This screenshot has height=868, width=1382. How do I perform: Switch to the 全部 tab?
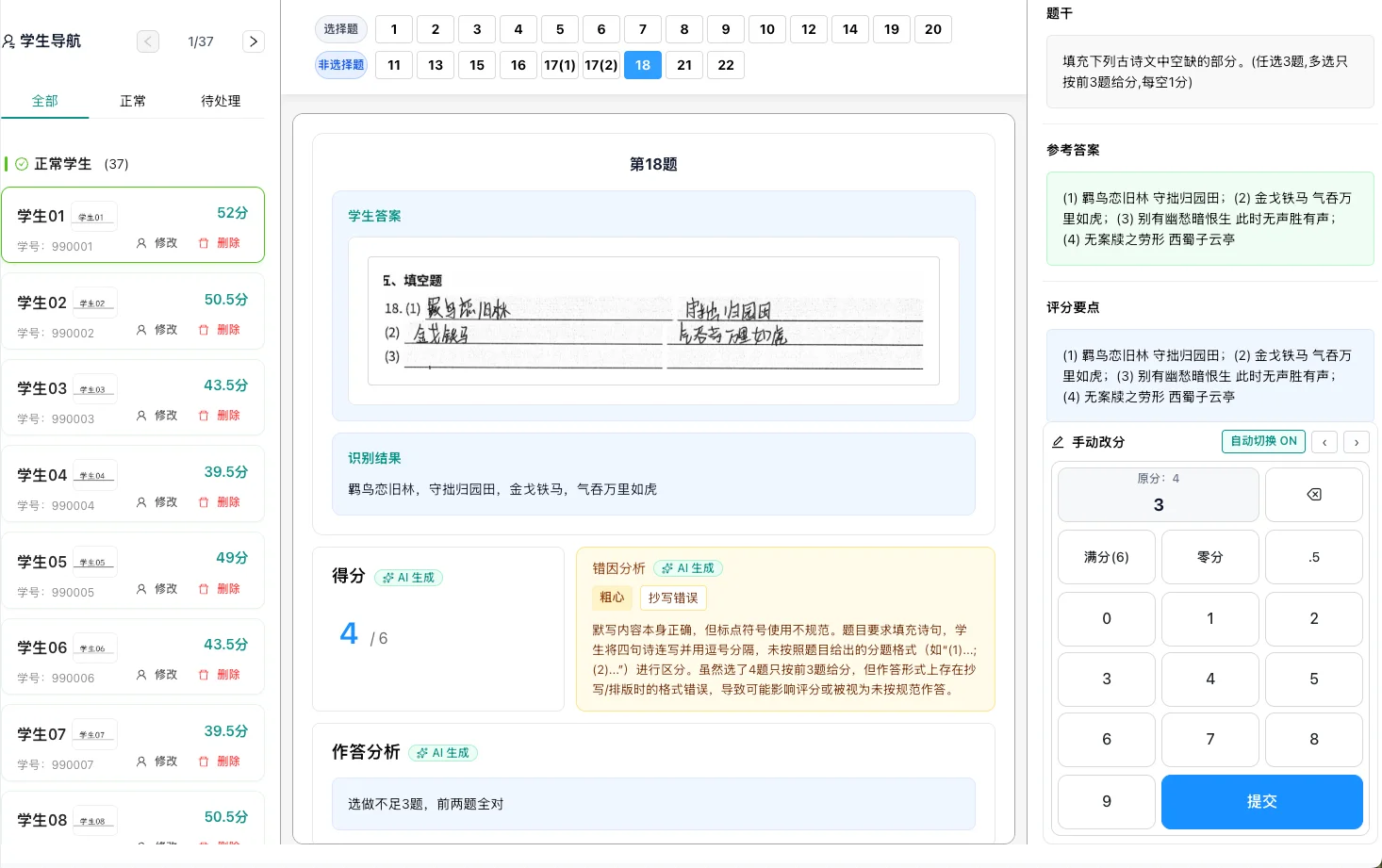pyautogui.click(x=45, y=101)
